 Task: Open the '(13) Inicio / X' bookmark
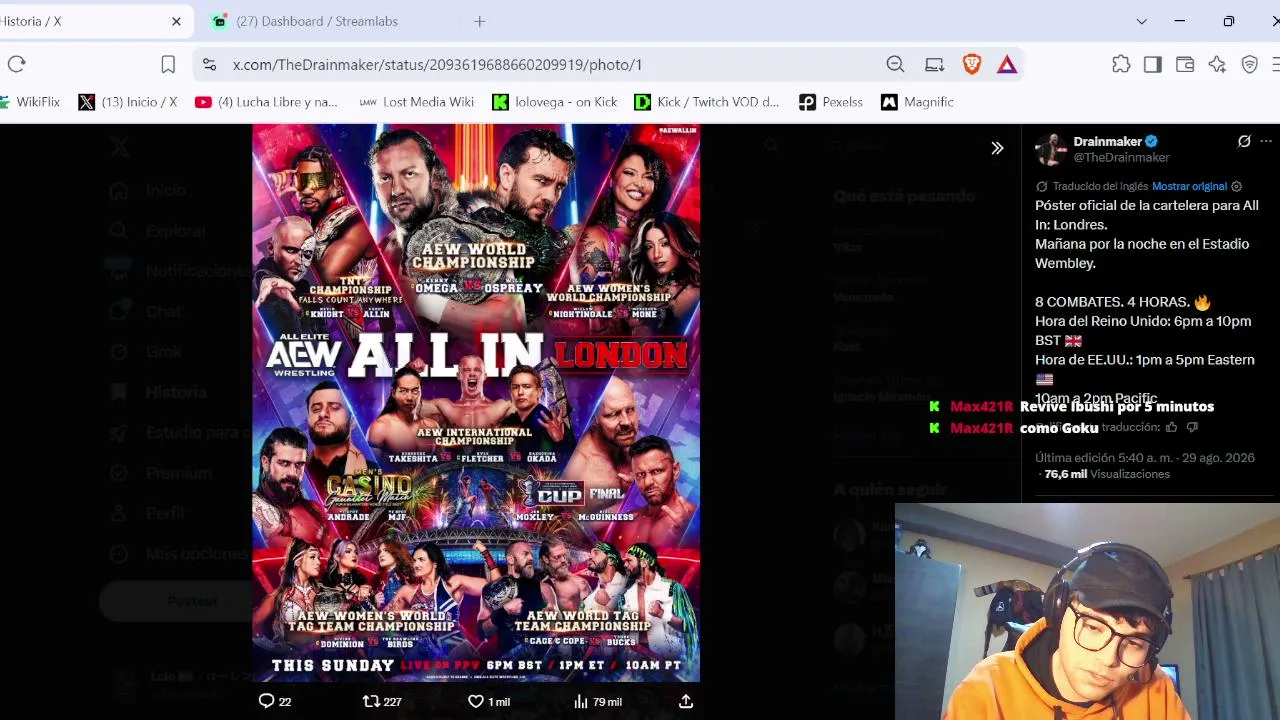pos(128,102)
